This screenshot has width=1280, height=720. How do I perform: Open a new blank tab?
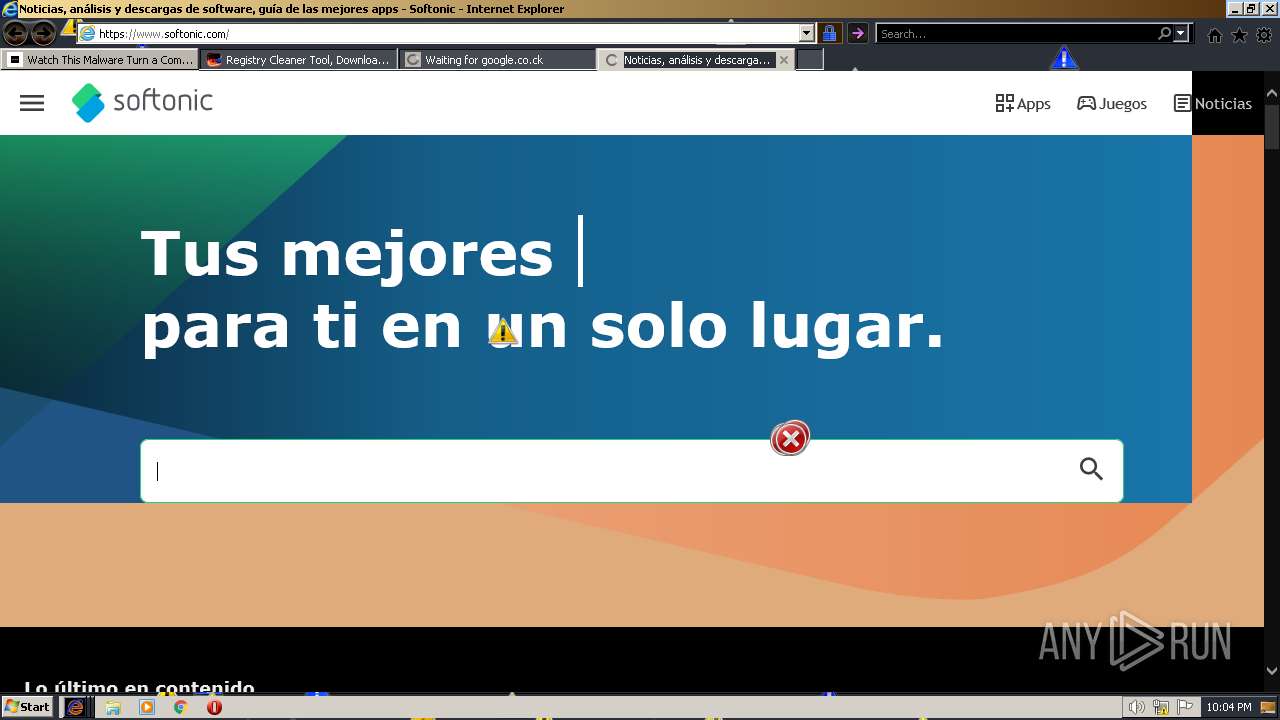click(810, 60)
